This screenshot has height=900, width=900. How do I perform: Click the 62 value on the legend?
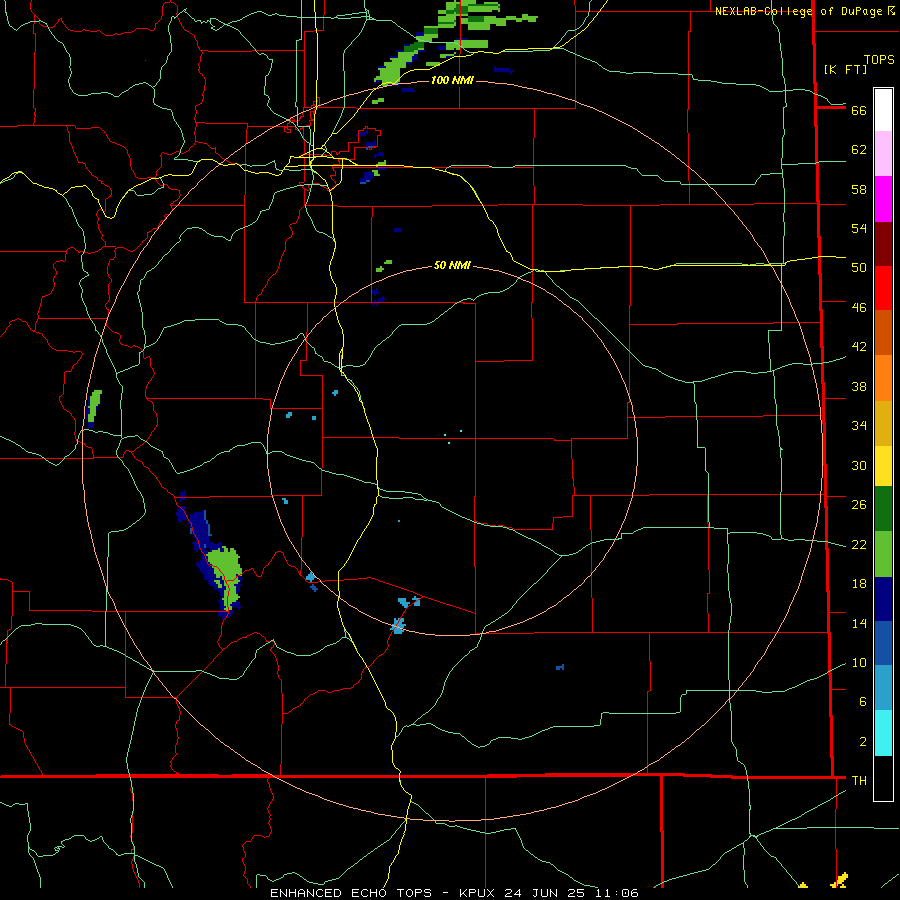859,150
